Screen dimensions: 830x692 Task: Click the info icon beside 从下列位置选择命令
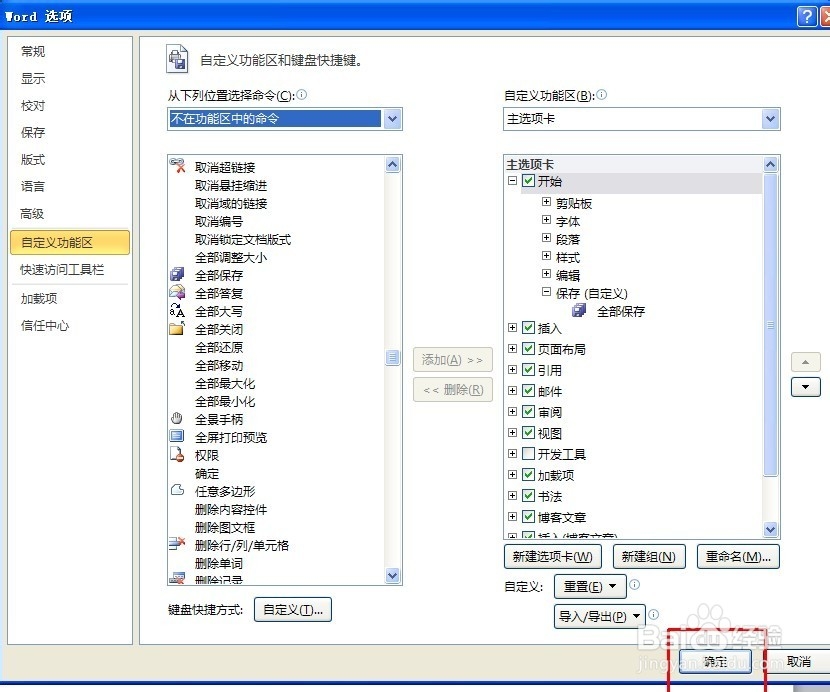pos(302,94)
